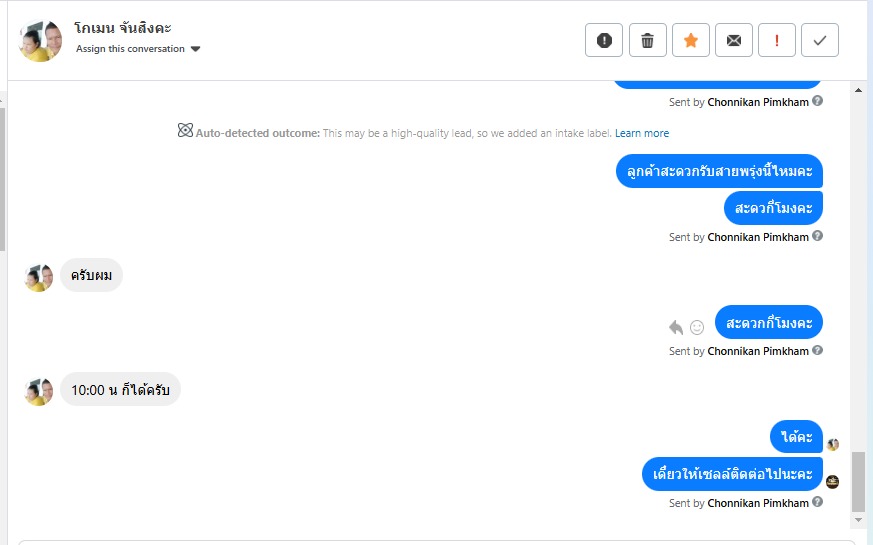Click the reply arrow icon beside message

[x=677, y=327]
